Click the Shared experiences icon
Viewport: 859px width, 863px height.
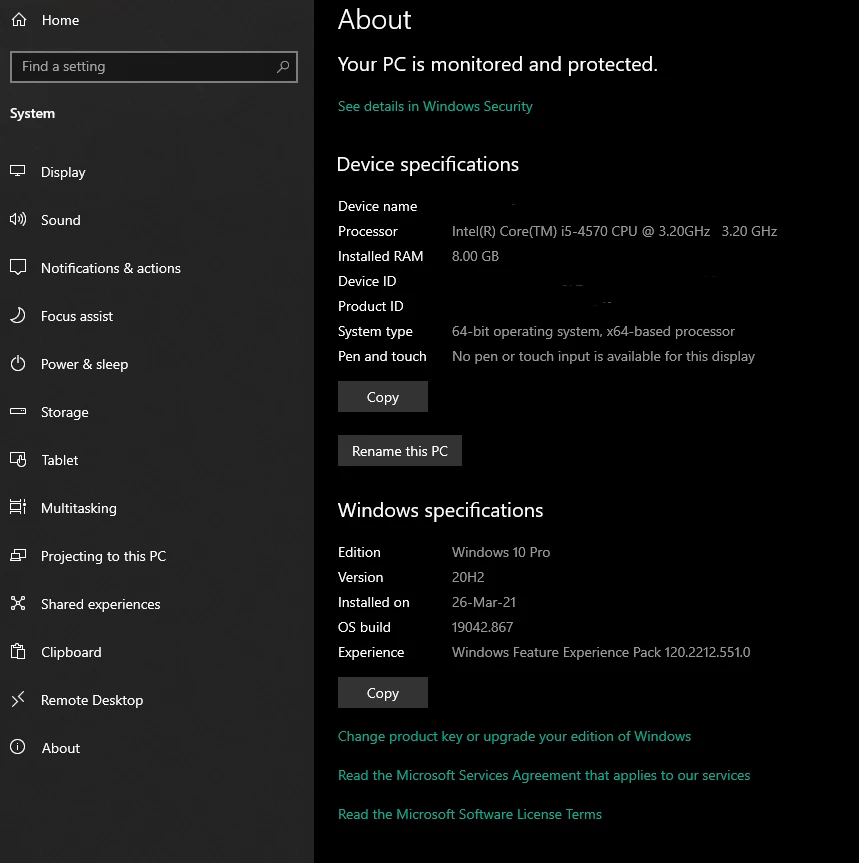coord(18,603)
